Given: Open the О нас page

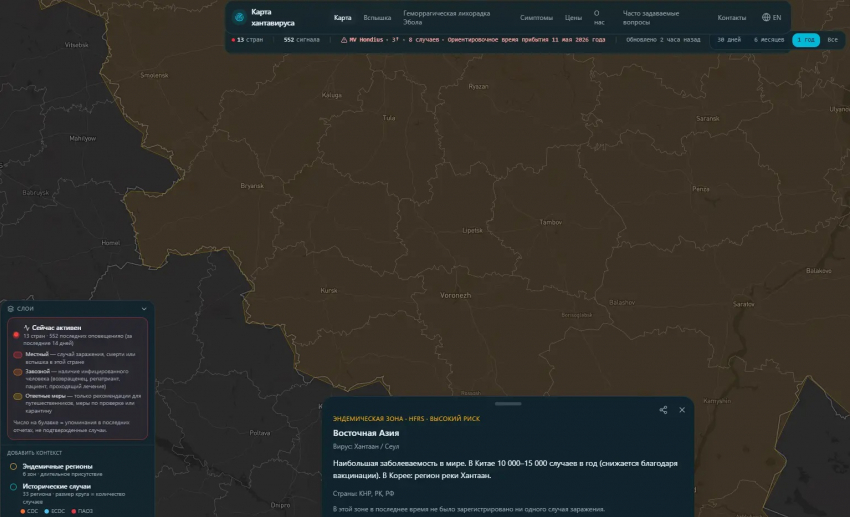Looking at the screenshot, I should click(599, 18).
